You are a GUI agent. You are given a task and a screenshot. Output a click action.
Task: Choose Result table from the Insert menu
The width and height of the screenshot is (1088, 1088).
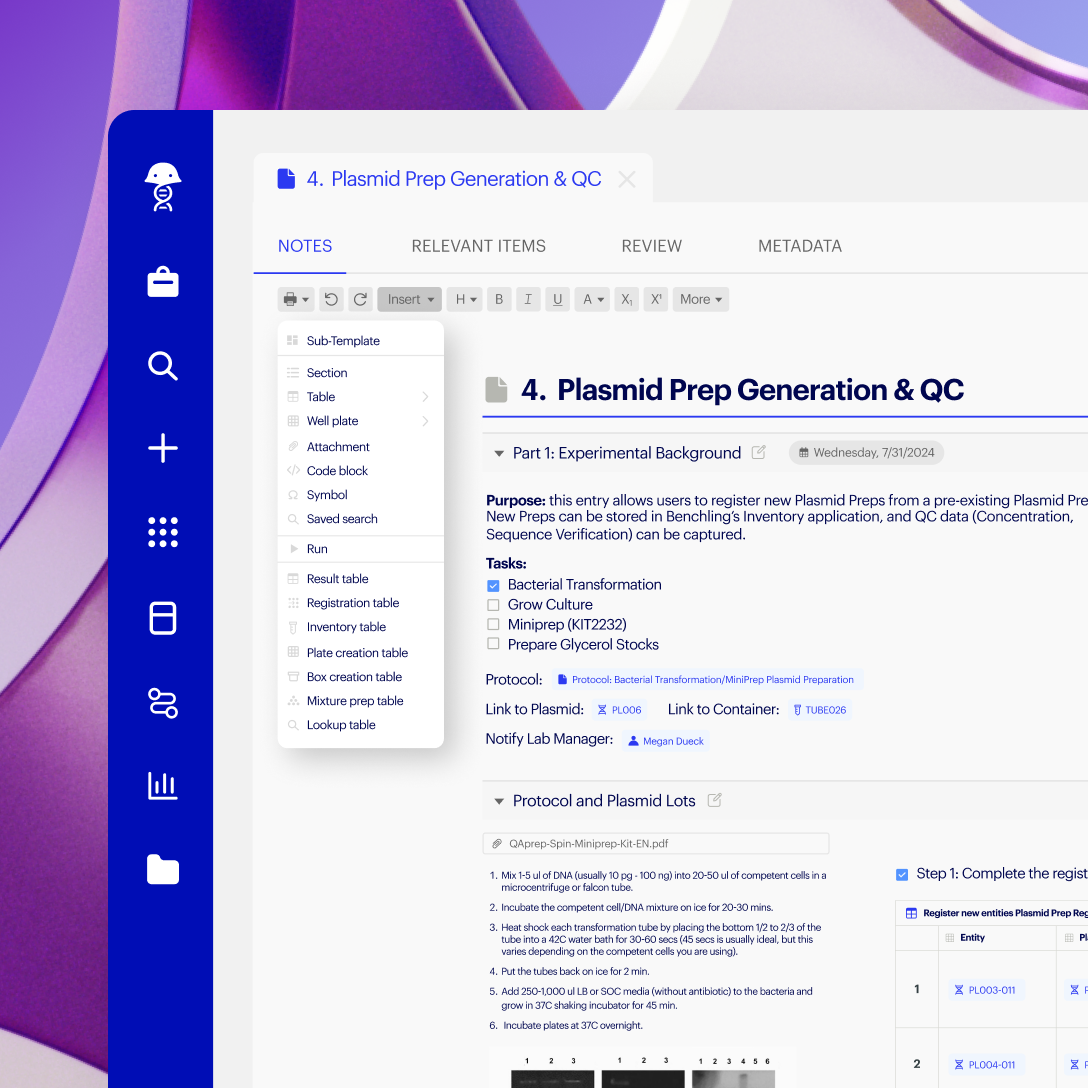361,579
